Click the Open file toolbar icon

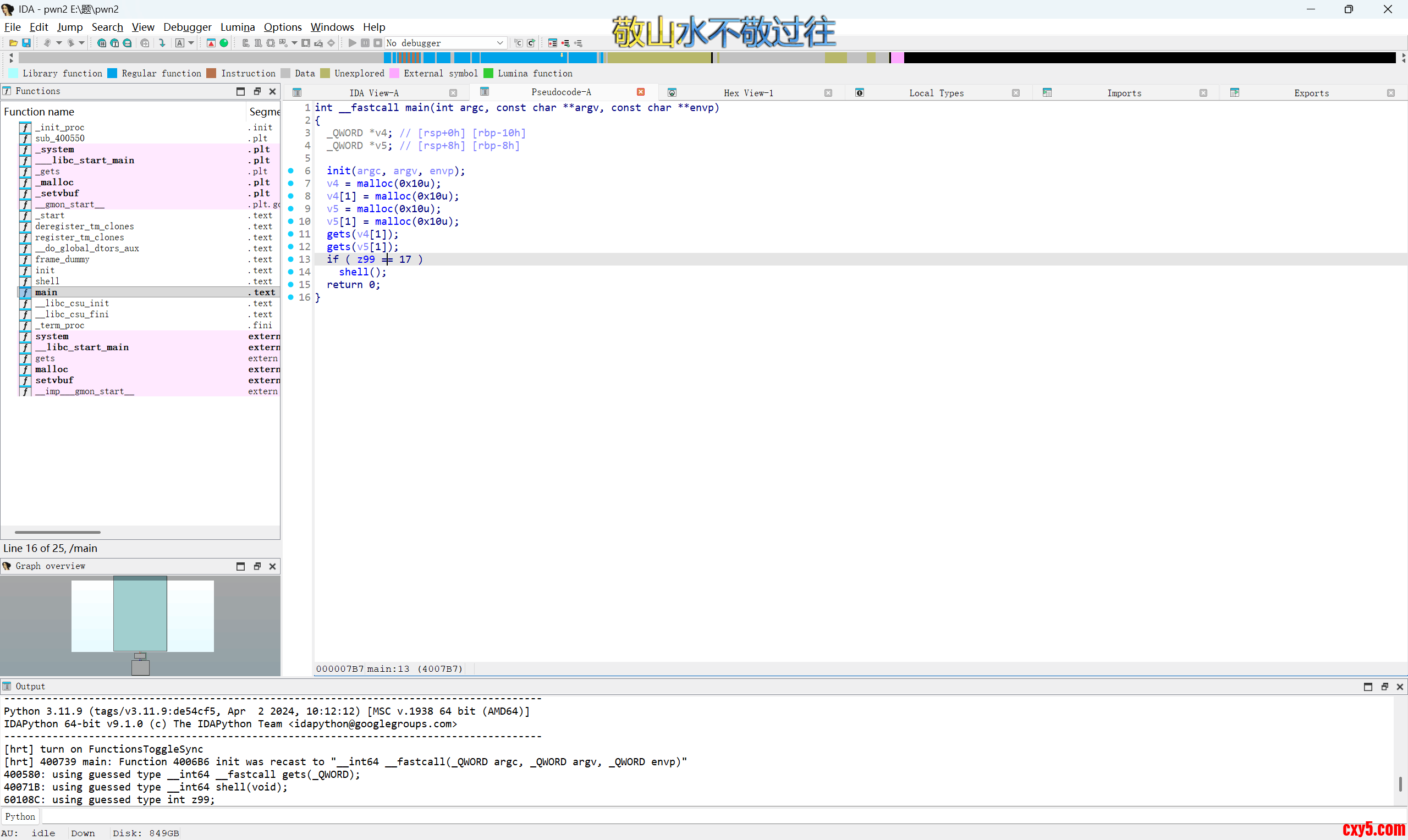[x=13, y=43]
